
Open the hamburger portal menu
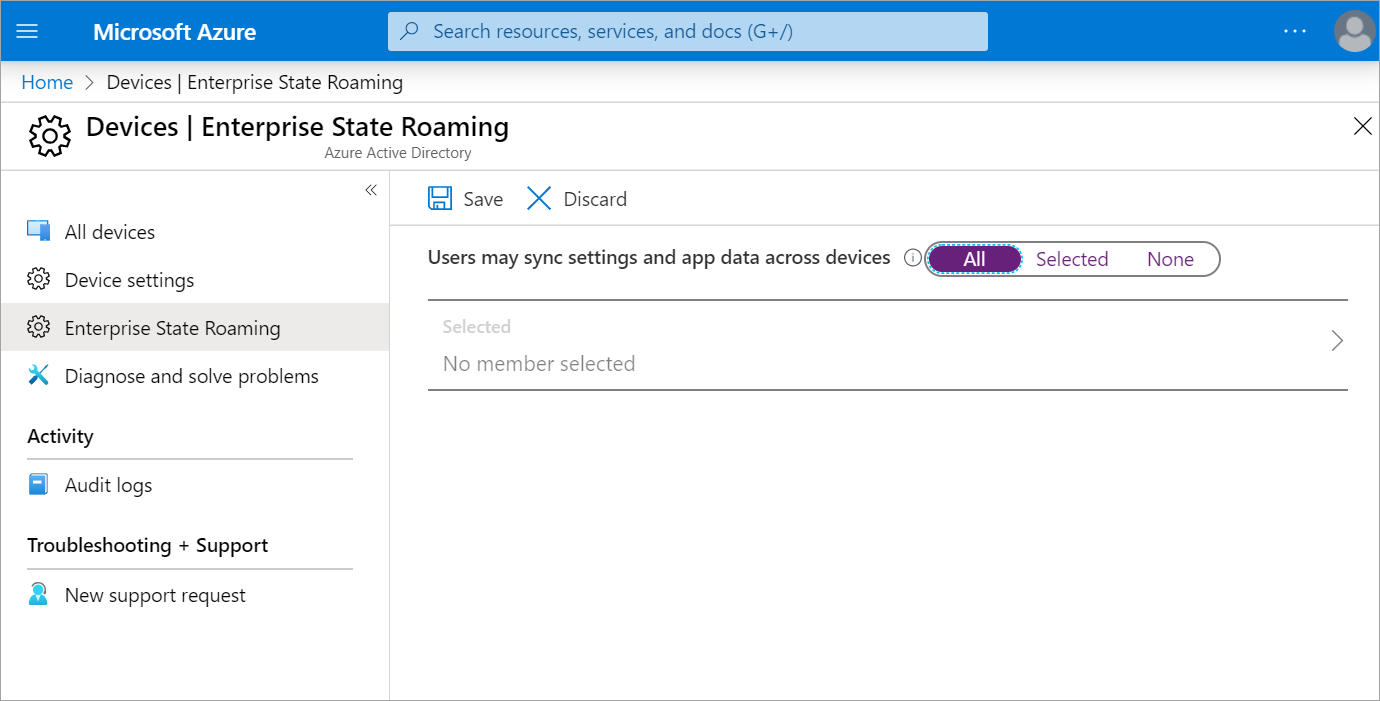point(28,31)
